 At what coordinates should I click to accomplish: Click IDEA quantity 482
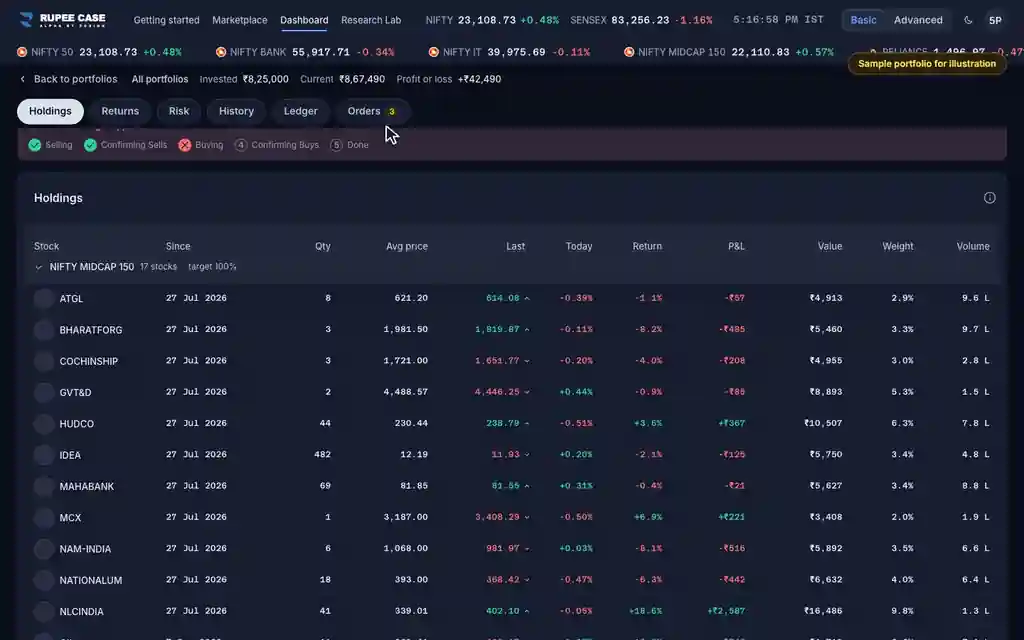click(x=323, y=455)
